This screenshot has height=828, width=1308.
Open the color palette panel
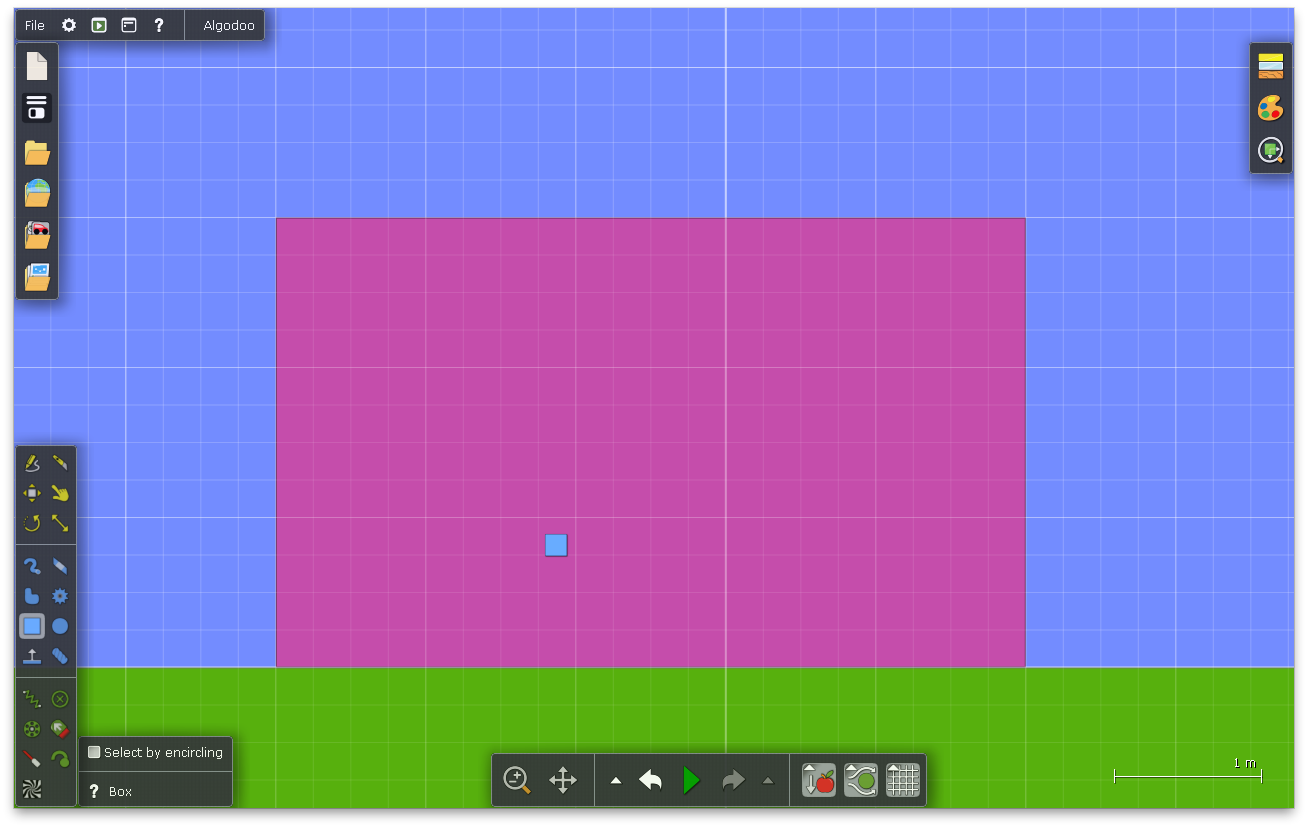(x=1270, y=108)
